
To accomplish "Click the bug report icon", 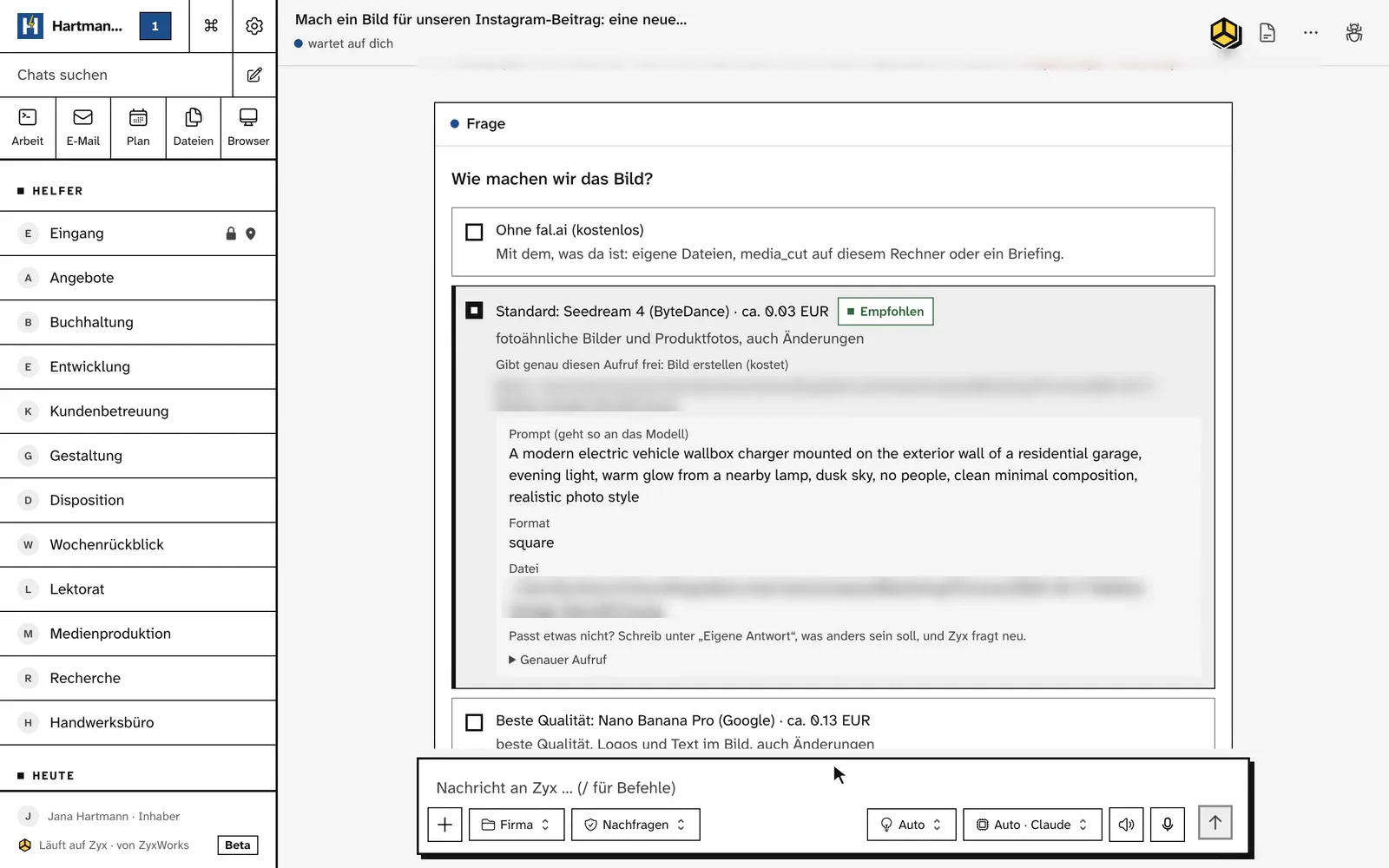I will pyautogui.click(x=1354, y=33).
